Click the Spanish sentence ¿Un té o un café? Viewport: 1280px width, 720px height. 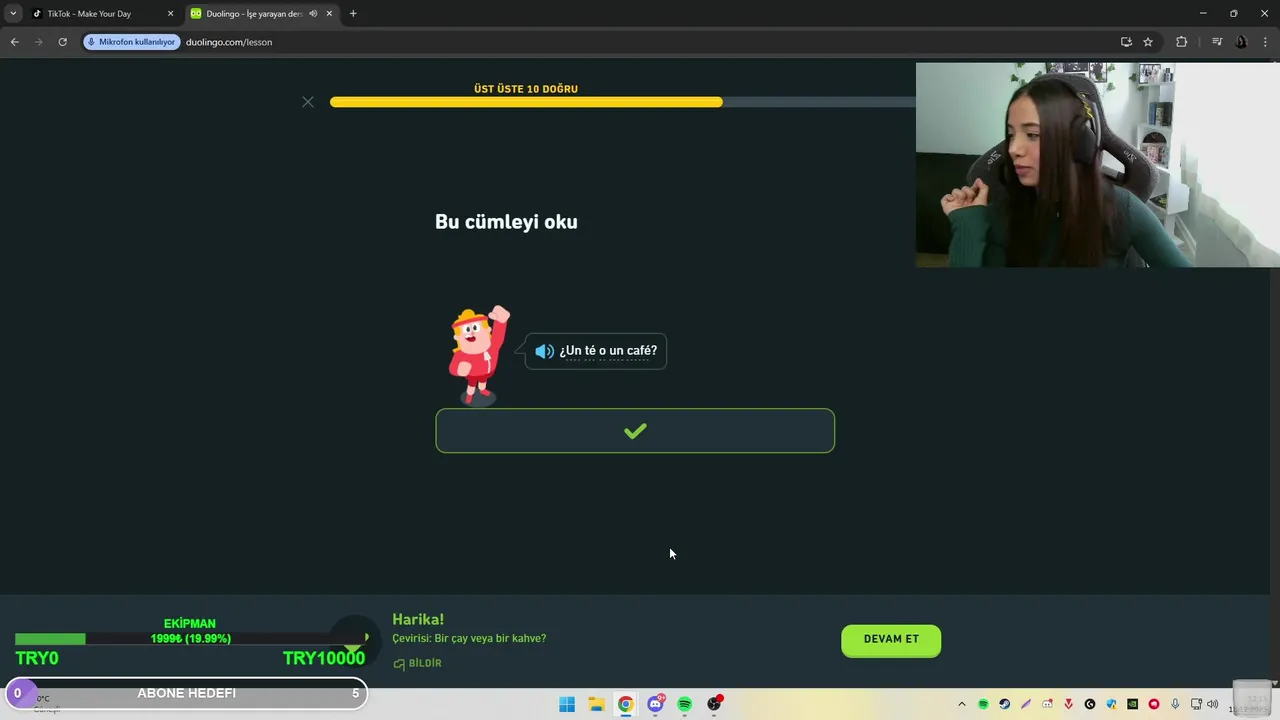click(x=608, y=351)
